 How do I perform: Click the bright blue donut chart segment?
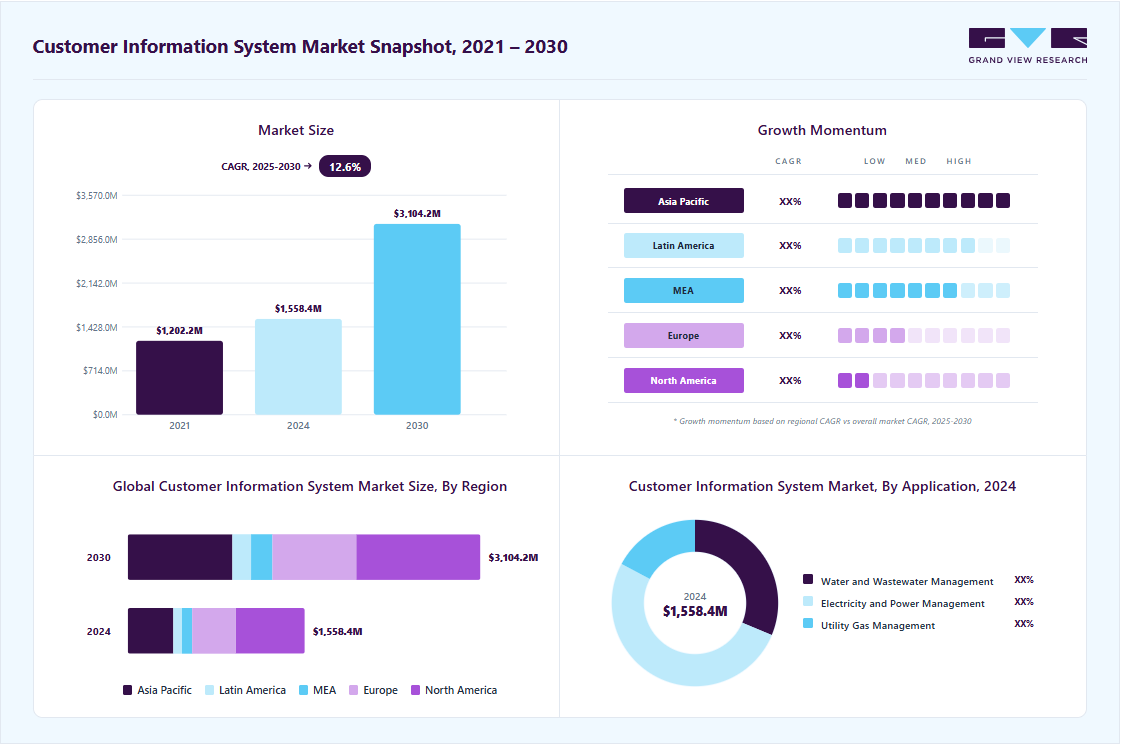click(x=661, y=545)
